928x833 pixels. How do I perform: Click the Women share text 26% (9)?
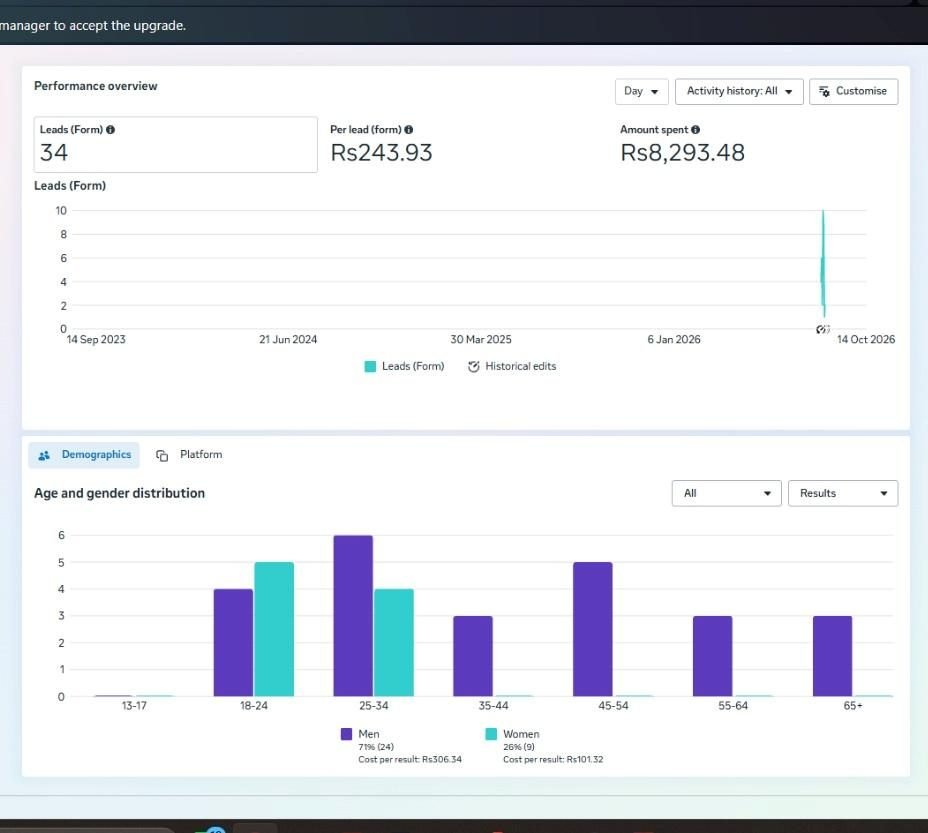tap(519, 747)
